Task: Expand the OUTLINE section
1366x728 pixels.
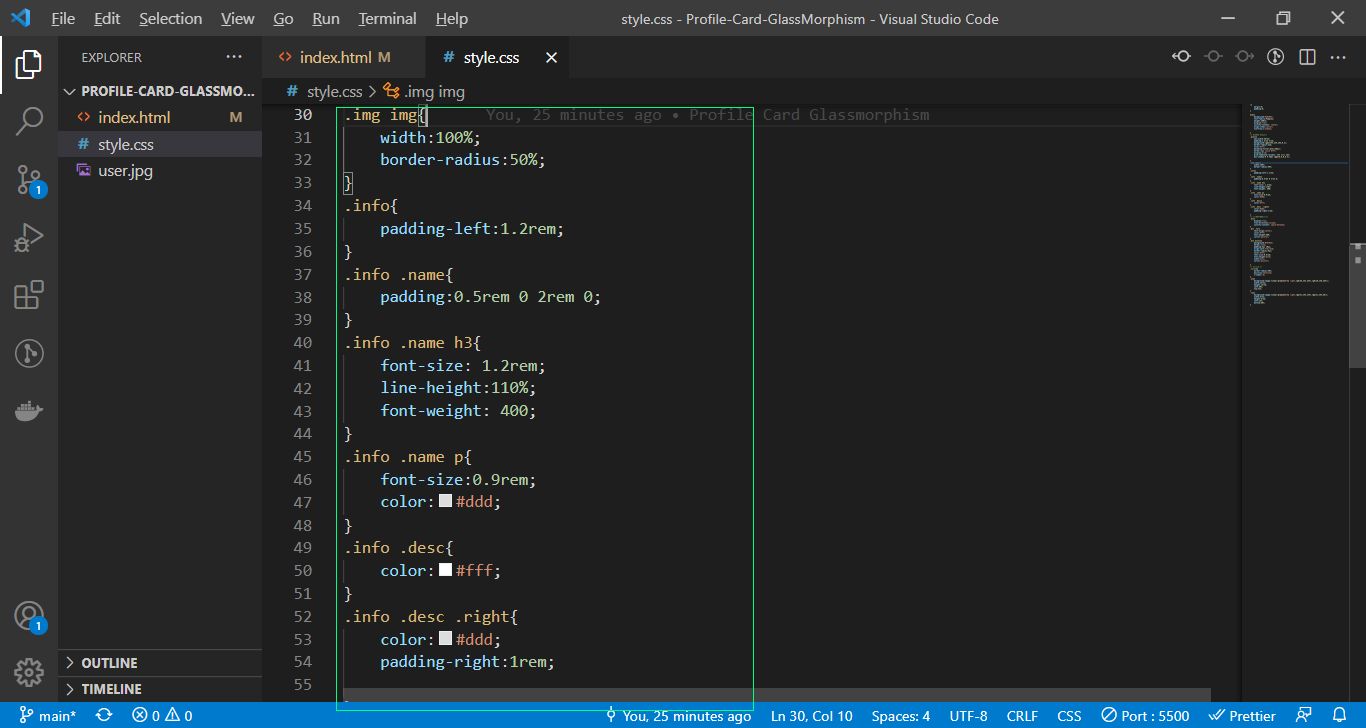Action: click(x=160, y=663)
